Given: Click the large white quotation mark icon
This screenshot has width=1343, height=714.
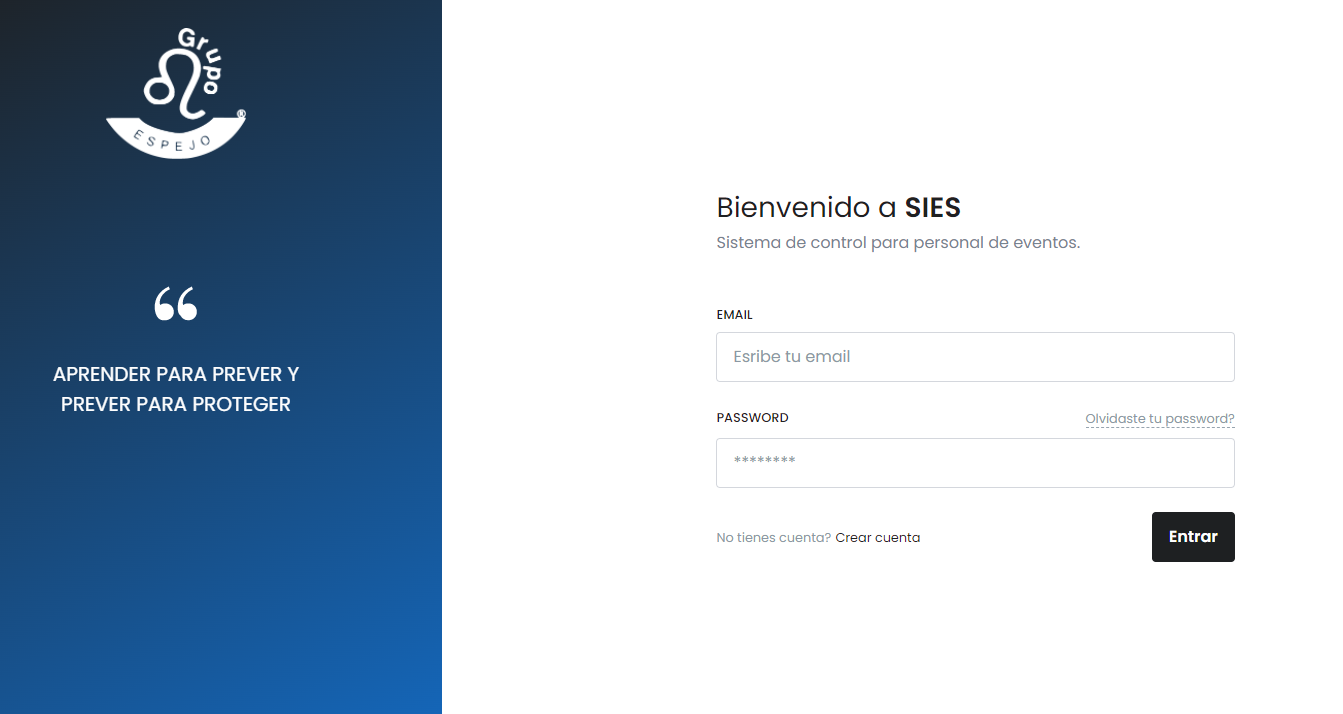Looking at the screenshot, I should 176,304.
